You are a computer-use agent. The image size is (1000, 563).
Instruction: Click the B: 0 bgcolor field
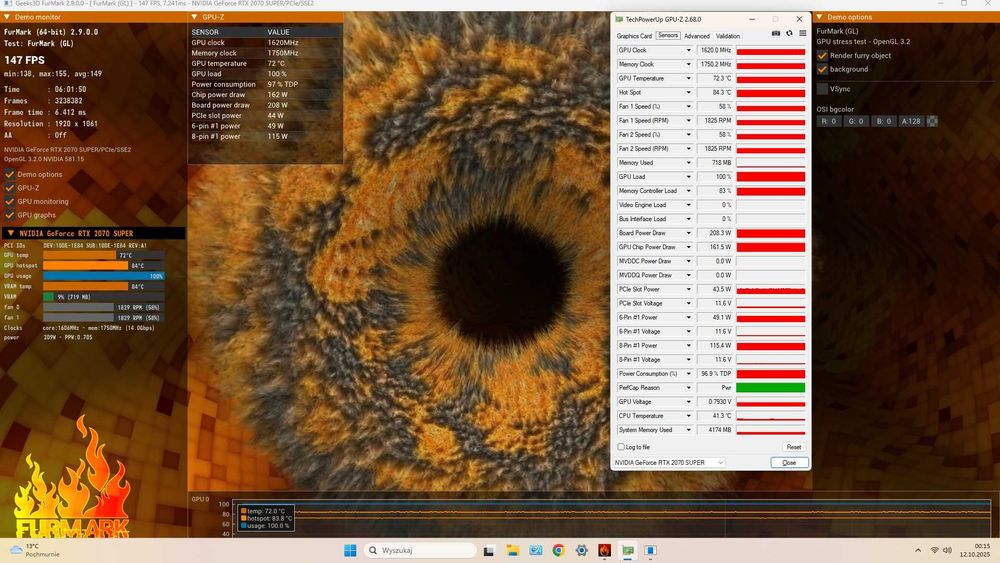coord(883,121)
